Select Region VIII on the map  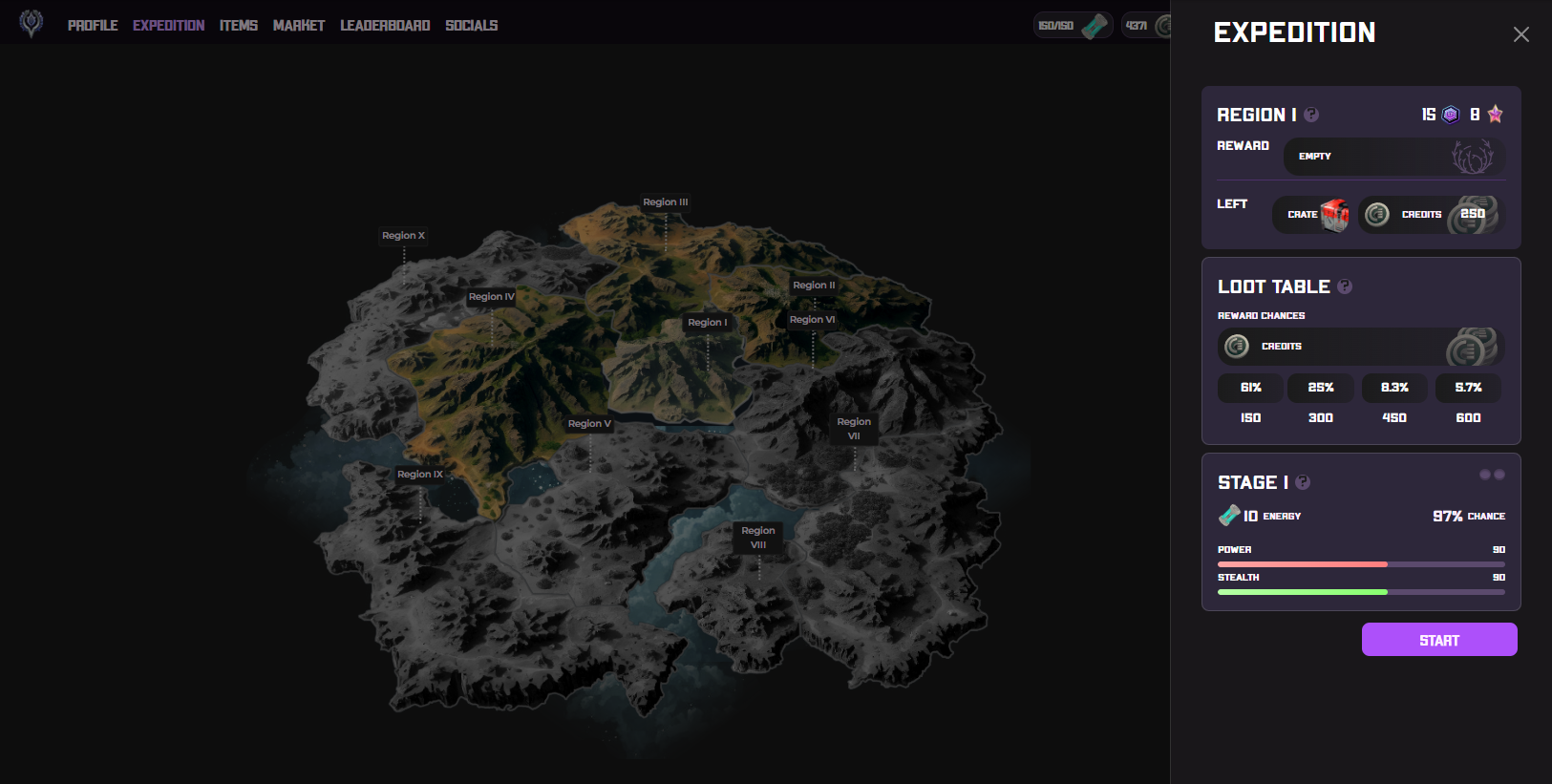point(758,538)
